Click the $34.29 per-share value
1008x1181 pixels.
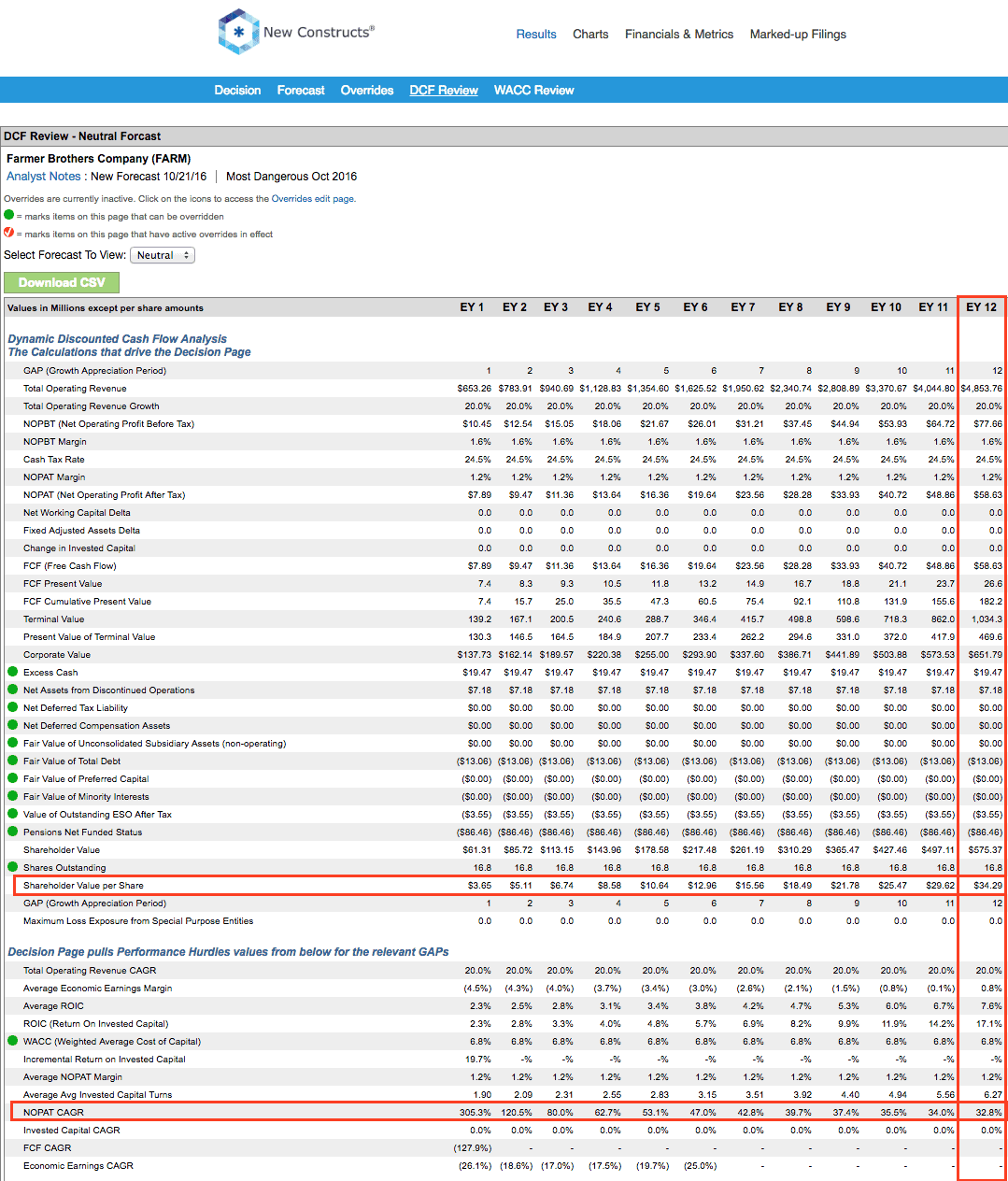click(987, 886)
